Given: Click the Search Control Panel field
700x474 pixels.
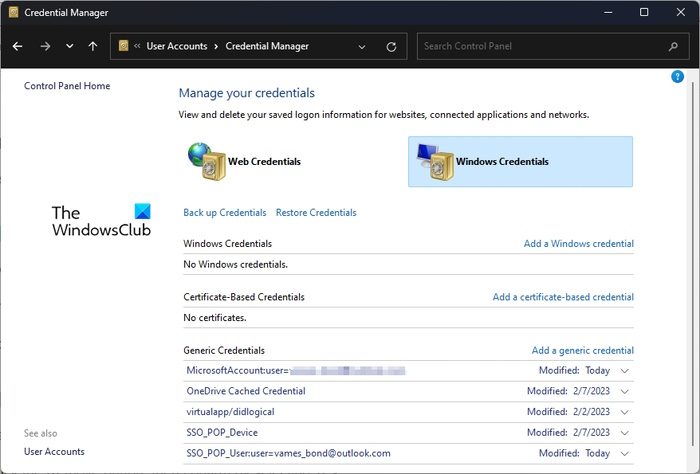Looking at the screenshot, I should tap(540, 46).
